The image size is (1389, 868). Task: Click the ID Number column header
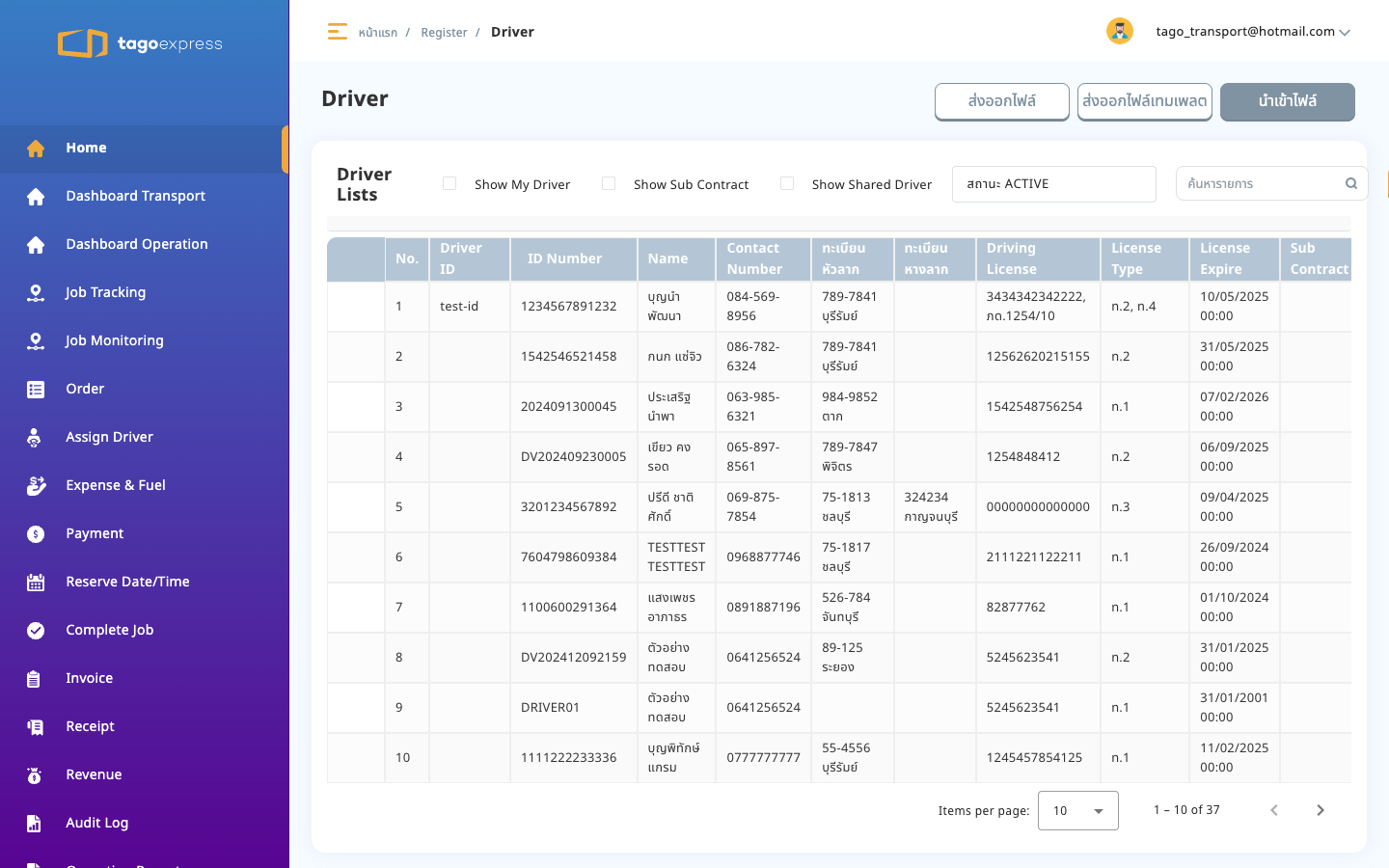573,258
